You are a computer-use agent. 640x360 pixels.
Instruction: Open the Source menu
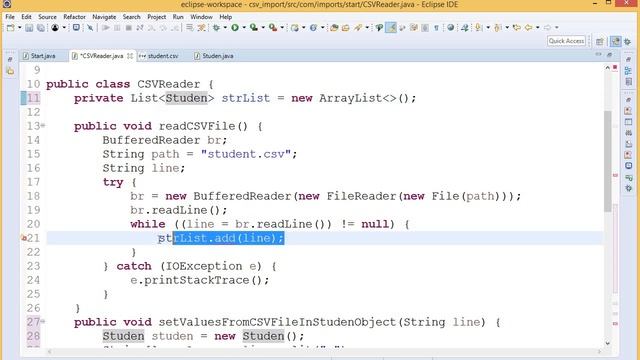point(47,17)
